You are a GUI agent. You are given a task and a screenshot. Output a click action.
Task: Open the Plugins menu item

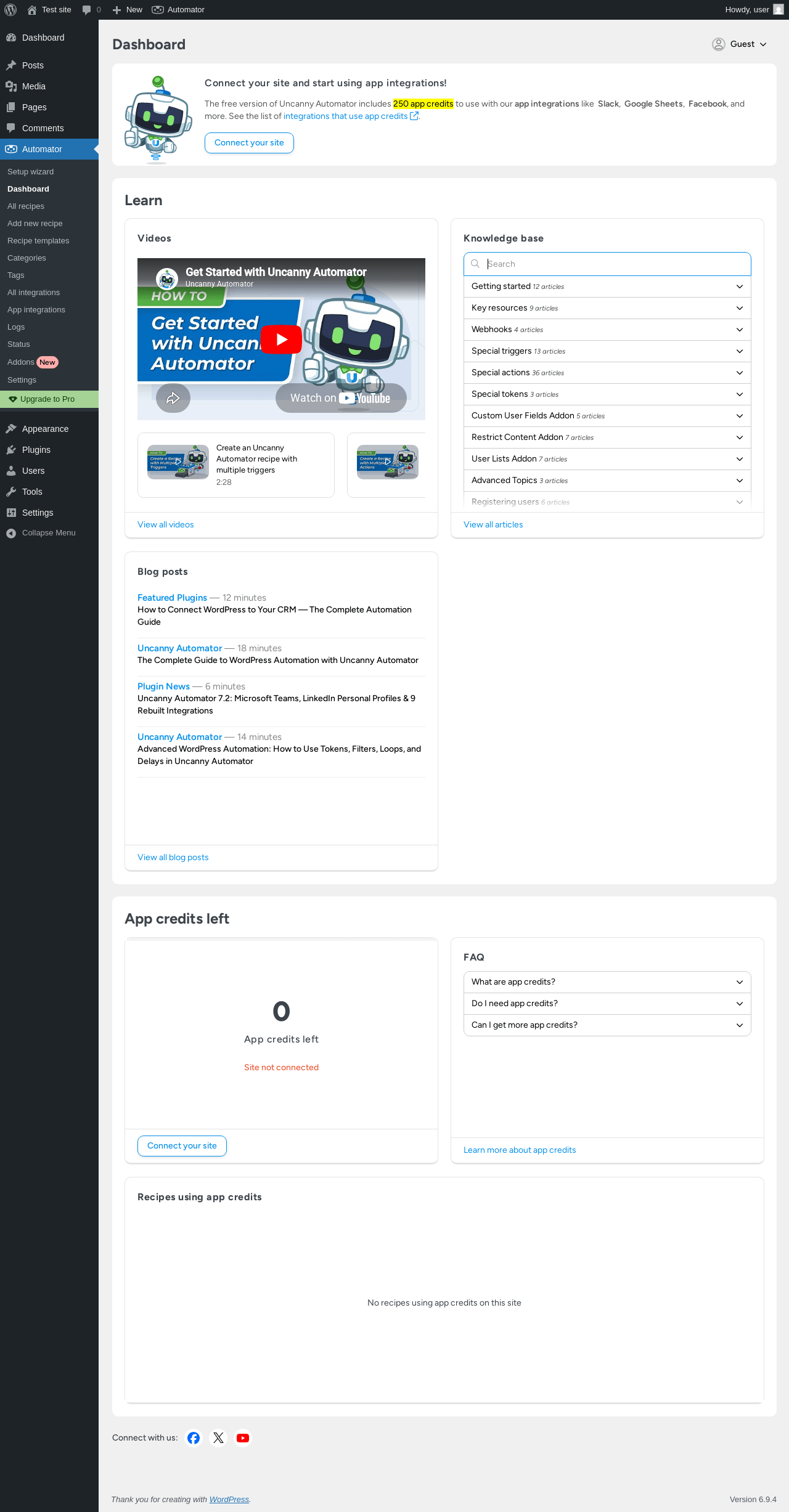tap(36, 450)
